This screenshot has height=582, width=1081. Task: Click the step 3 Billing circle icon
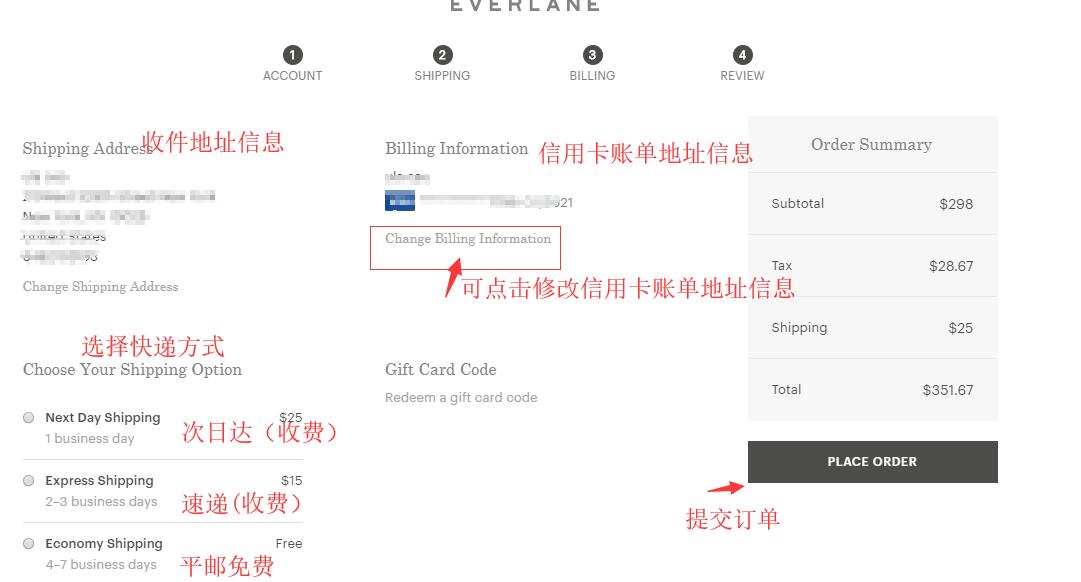pyautogui.click(x=592, y=55)
